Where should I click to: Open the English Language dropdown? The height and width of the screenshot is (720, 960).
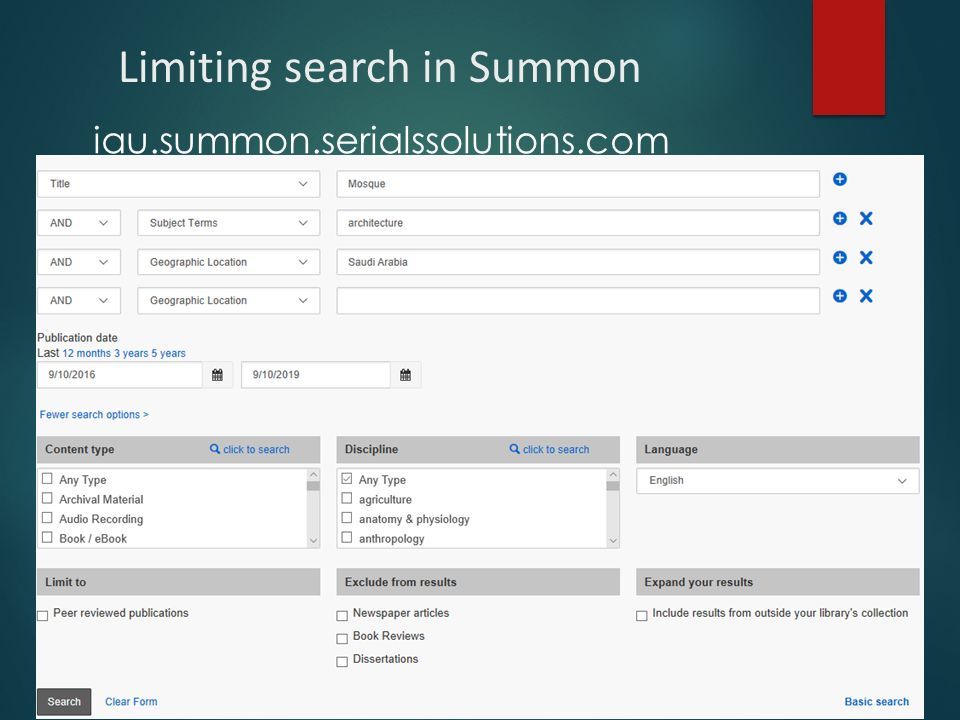pos(778,481)
